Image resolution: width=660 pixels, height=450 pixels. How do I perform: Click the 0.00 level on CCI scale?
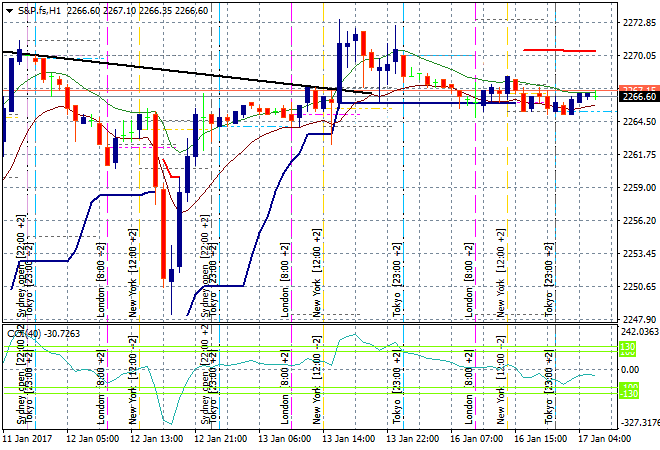point(632,369)
